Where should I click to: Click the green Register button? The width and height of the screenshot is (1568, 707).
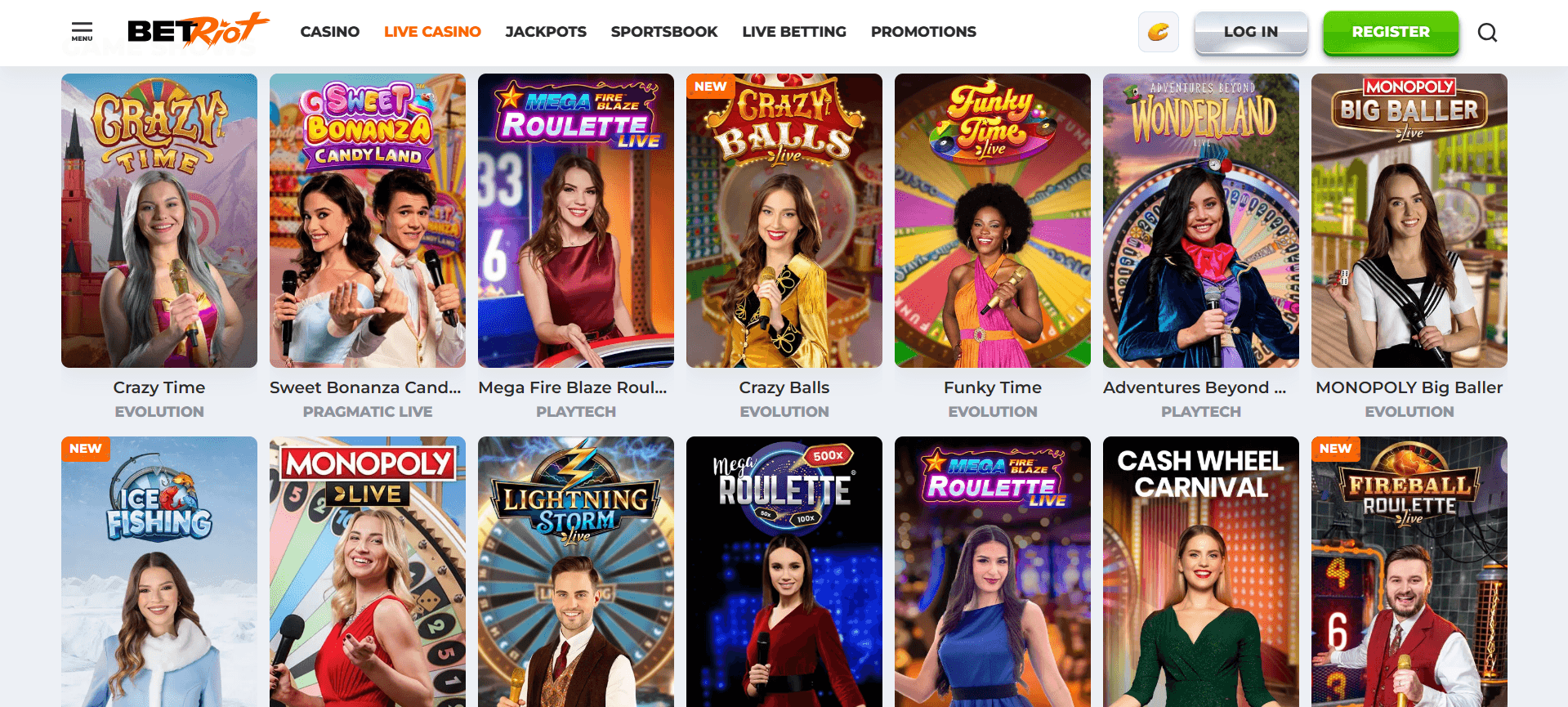[1391, 33]
